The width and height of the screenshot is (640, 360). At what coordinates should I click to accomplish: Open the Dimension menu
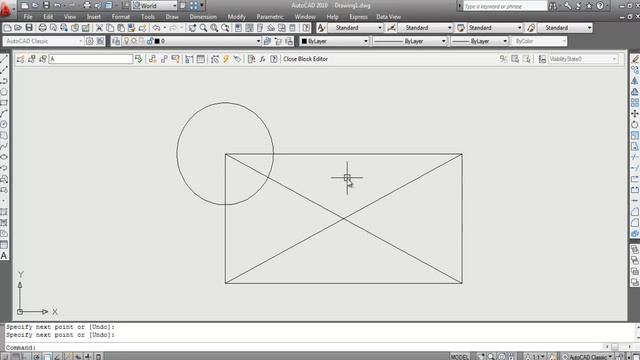coord(203,17)
